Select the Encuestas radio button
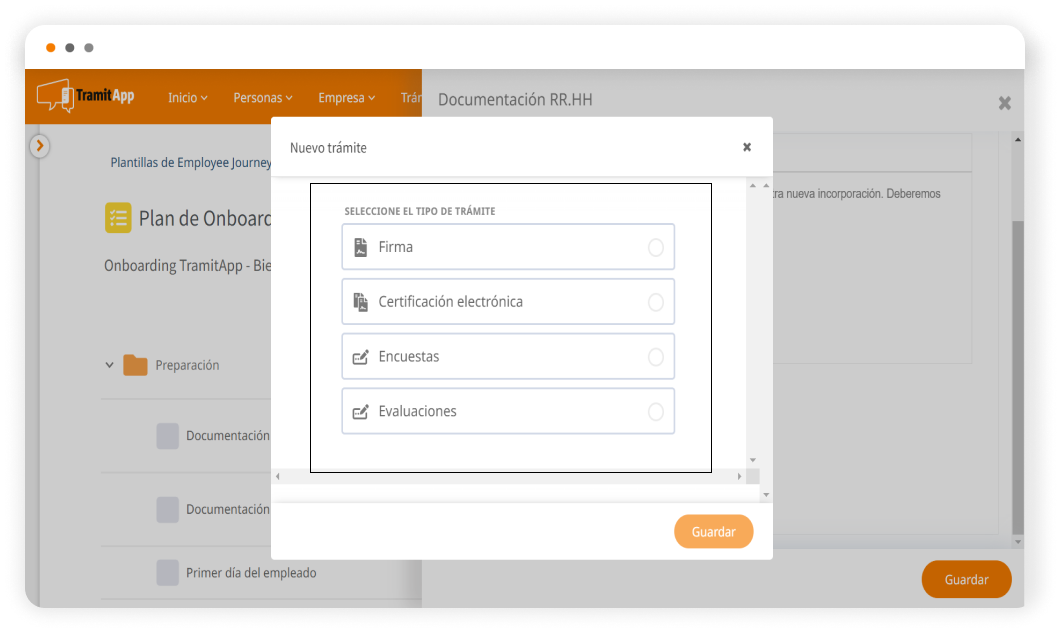Image resolution: width=1061 pixels, height=633 pixels. (656, 357)
